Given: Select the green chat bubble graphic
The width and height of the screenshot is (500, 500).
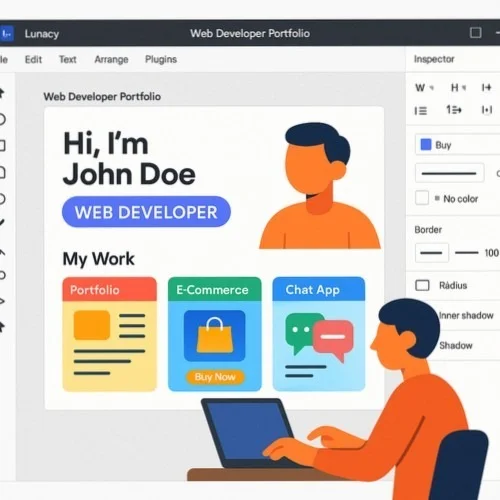Looking at the screenshot, I should [300, 333].
